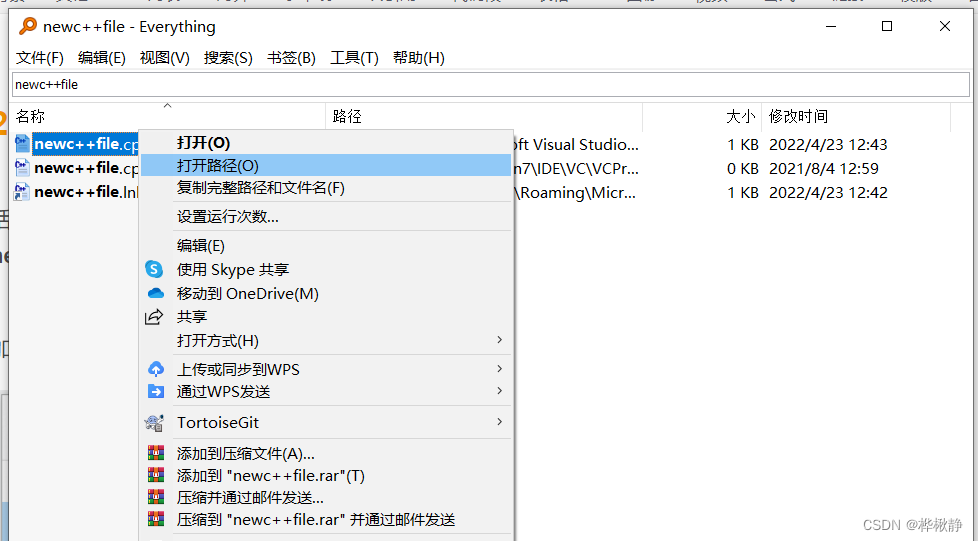Click the share arrow icon beside 共享

tap(154, 317)
